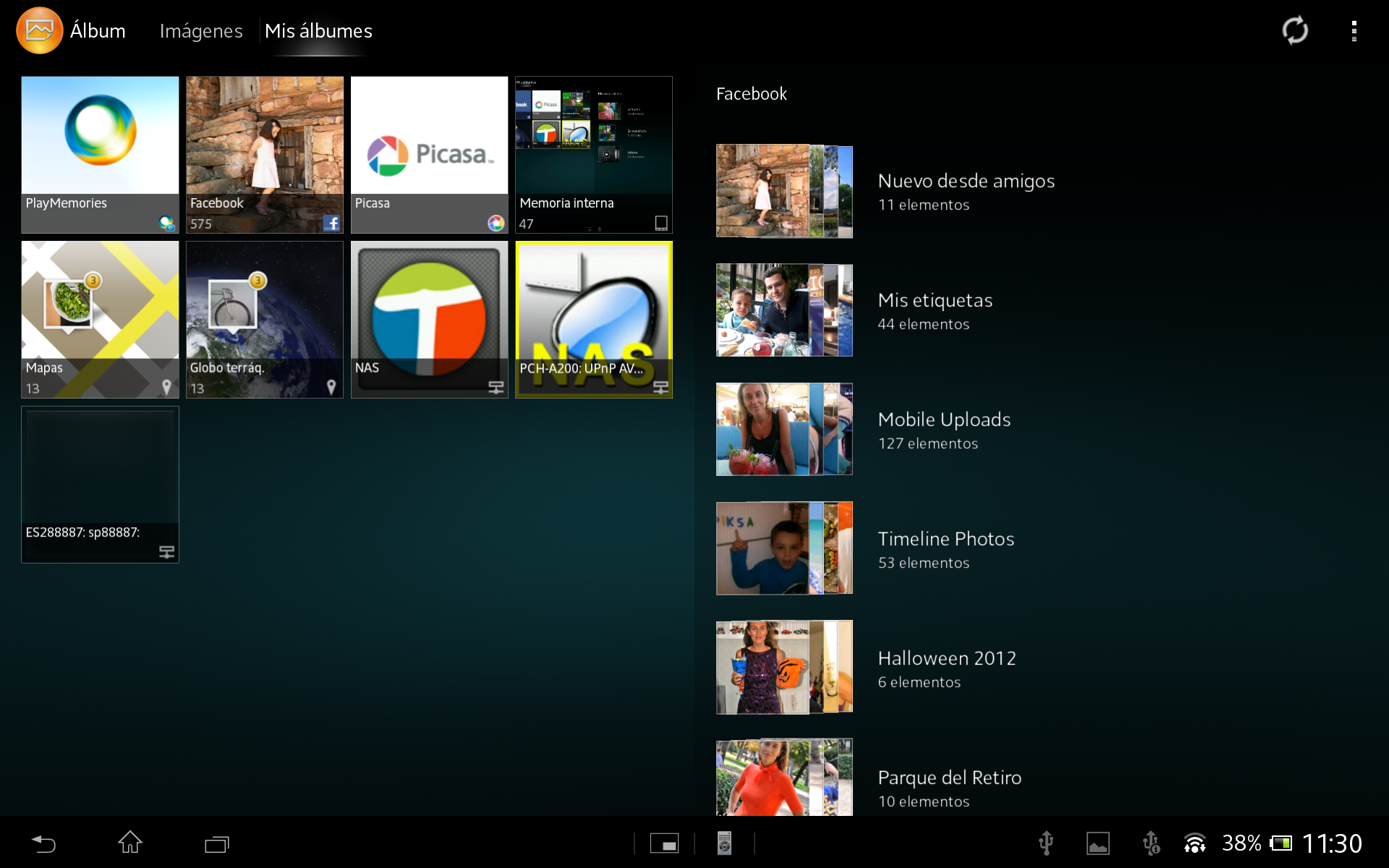Open the Mobile Uploads album
This screenshot has width=1389, height=868.
[x=943, y=430]
